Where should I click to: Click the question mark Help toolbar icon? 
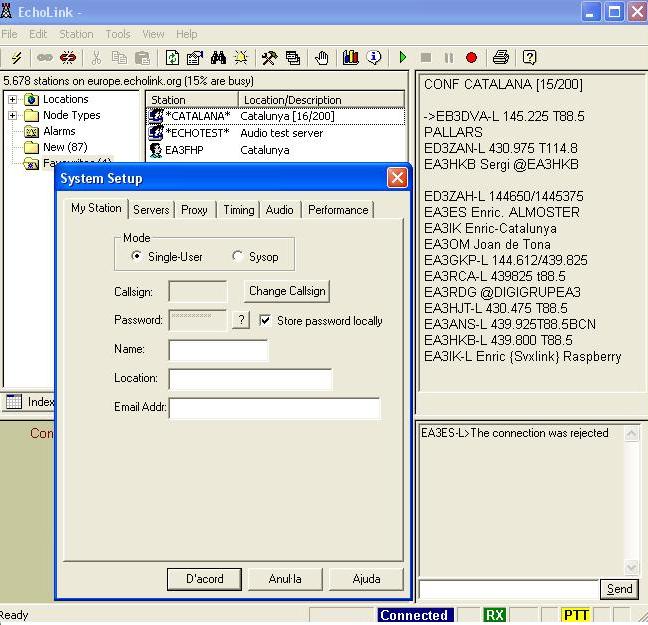[529, 57]
